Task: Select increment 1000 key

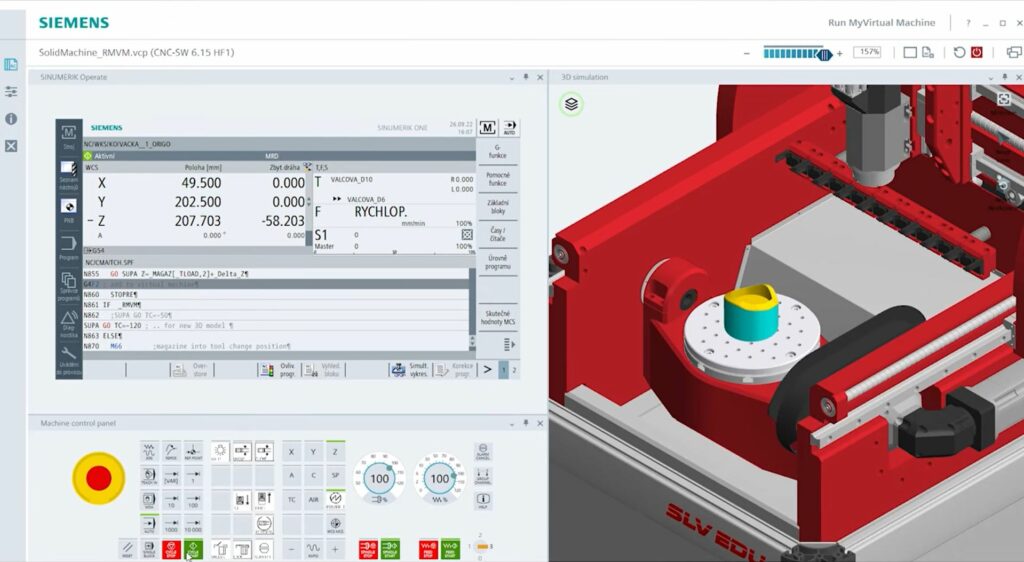Action: (x=171, y=525)
